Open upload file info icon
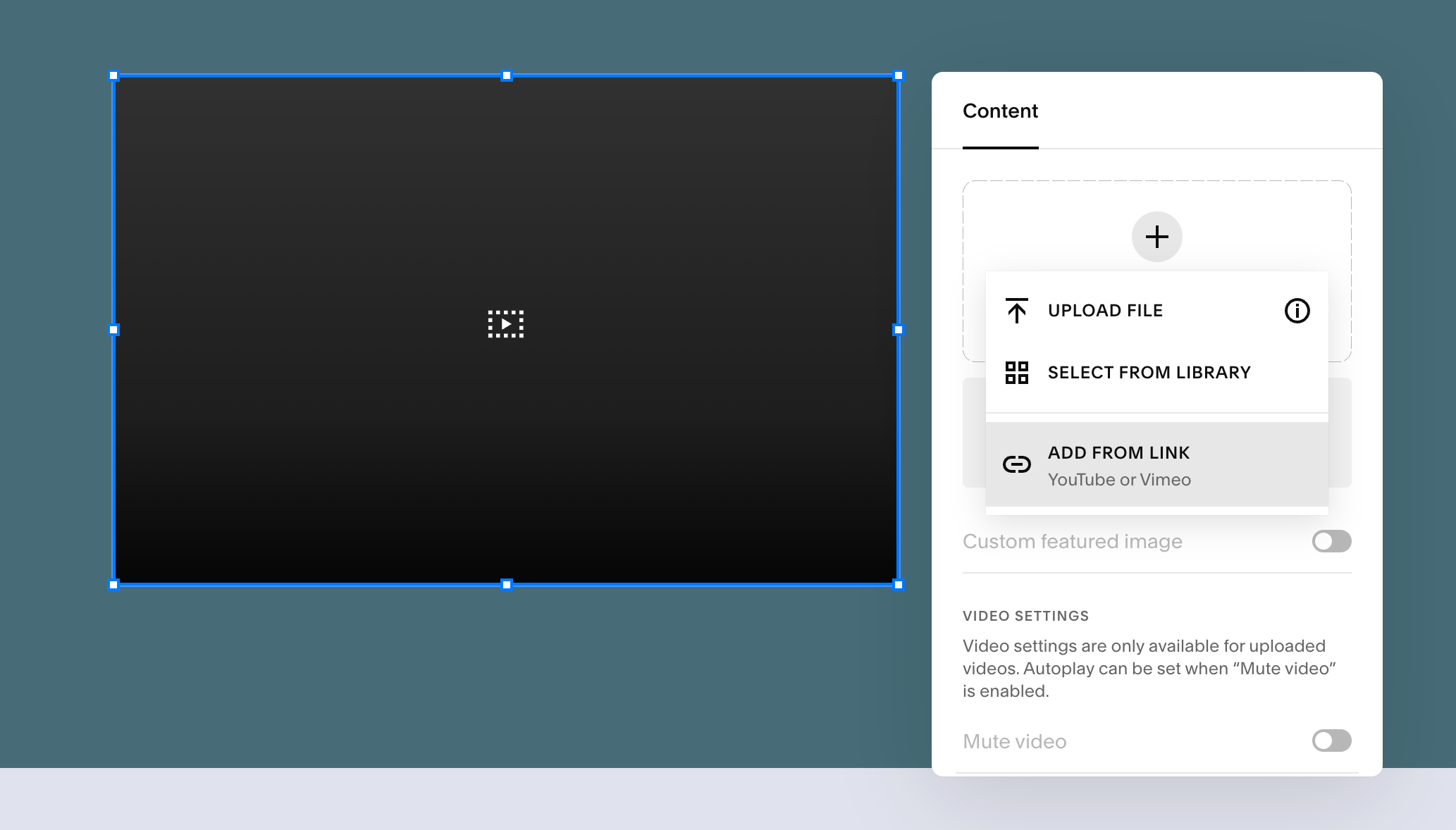The height and width of the screenshot is (830, 1456). click(1297, 311)
